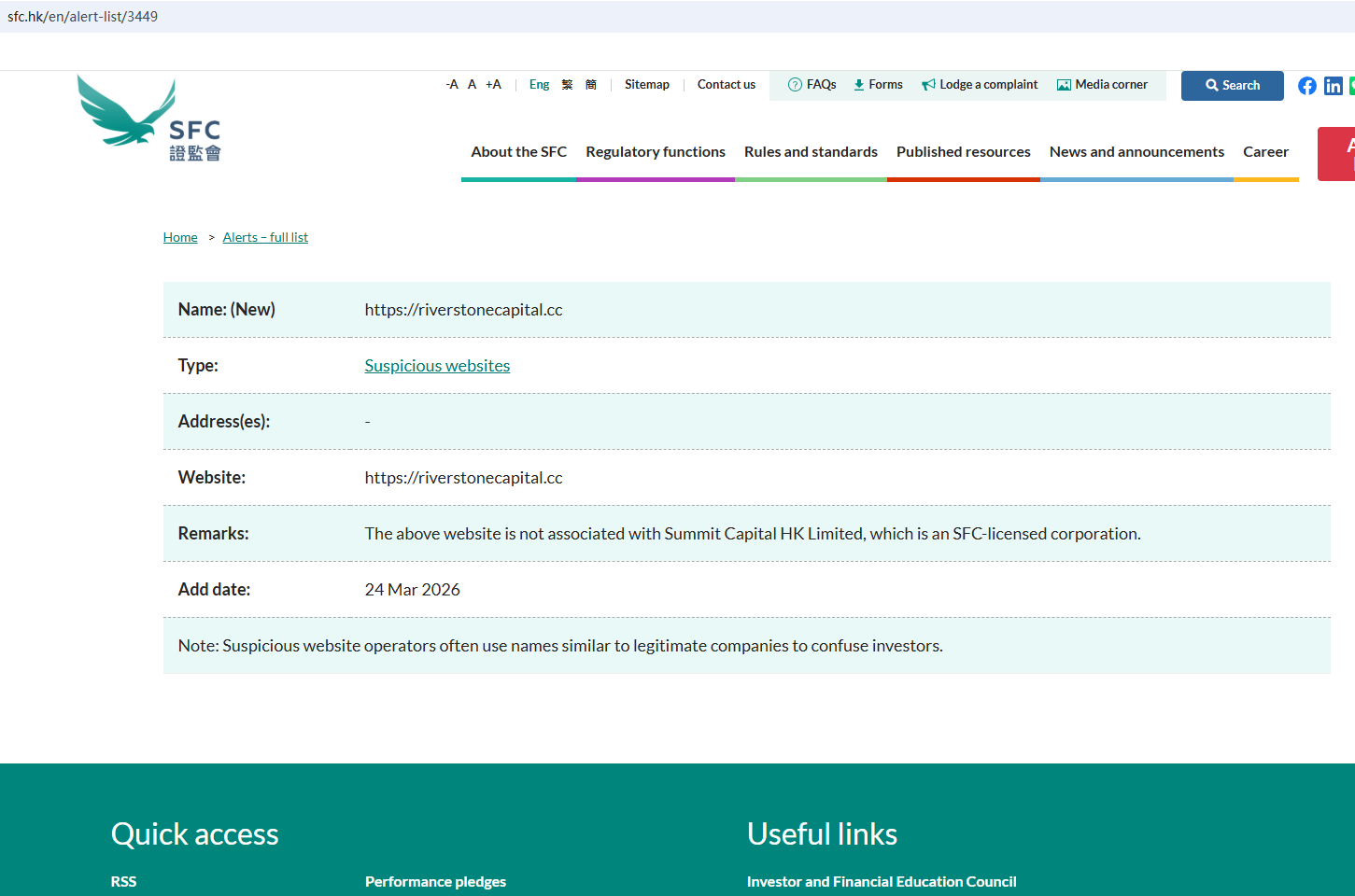Click the Media corner picture icon

[1063, 85]
